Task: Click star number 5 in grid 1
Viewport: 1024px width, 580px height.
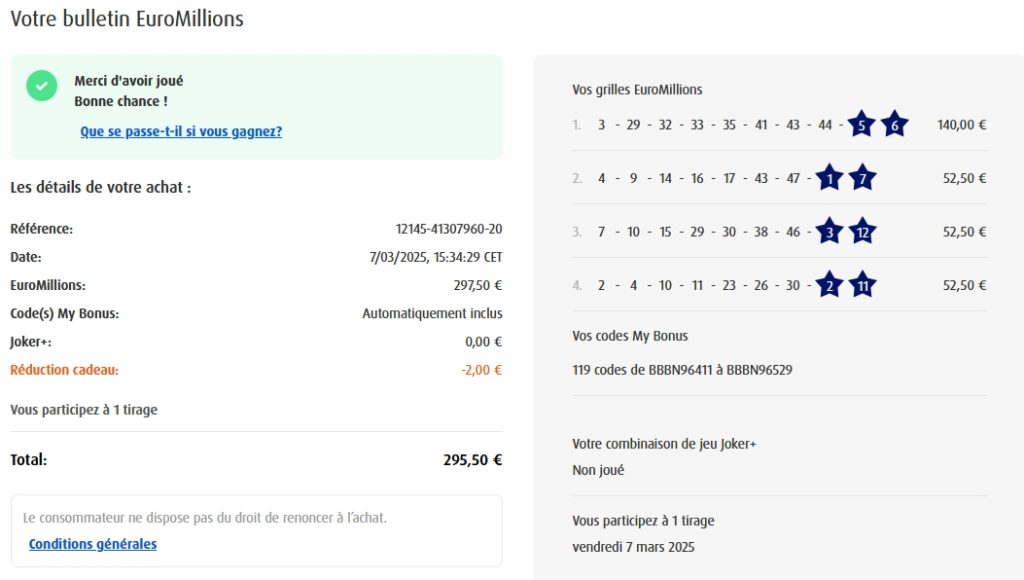Action: pos(860,125)
